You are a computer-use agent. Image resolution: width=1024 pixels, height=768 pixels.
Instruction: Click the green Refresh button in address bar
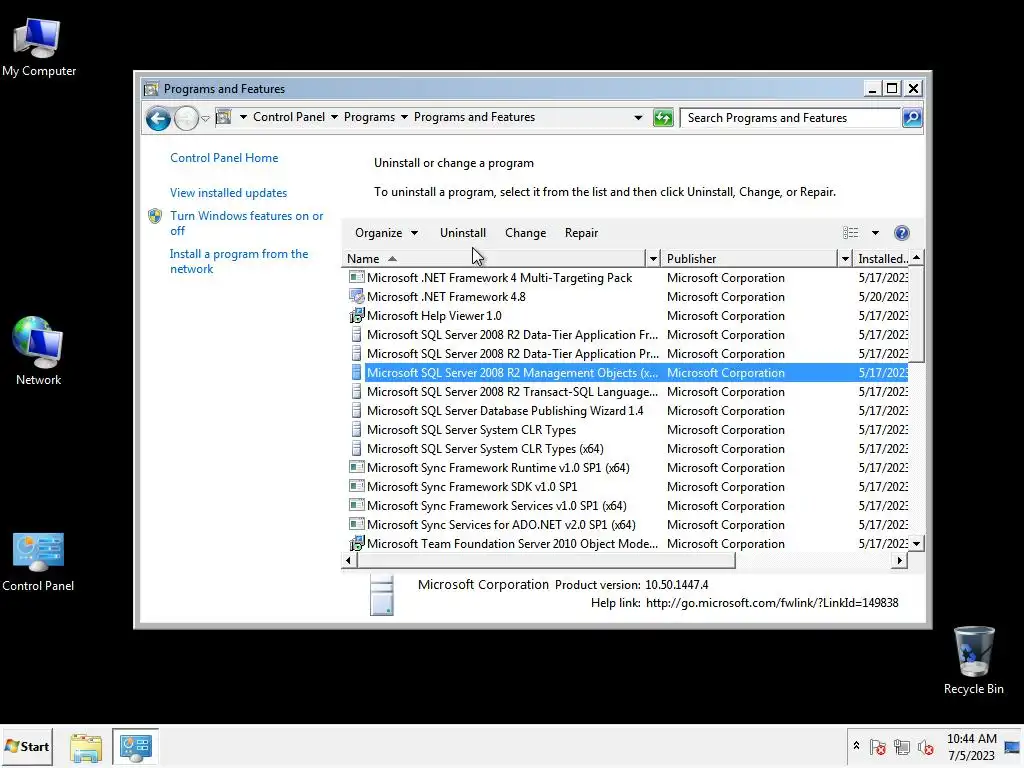(663, 118)
